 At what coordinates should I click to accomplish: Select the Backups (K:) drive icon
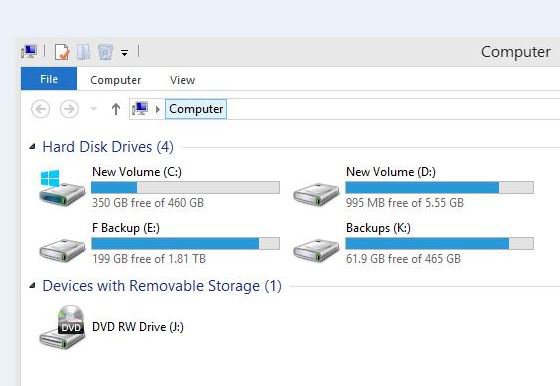pos(316,250)
